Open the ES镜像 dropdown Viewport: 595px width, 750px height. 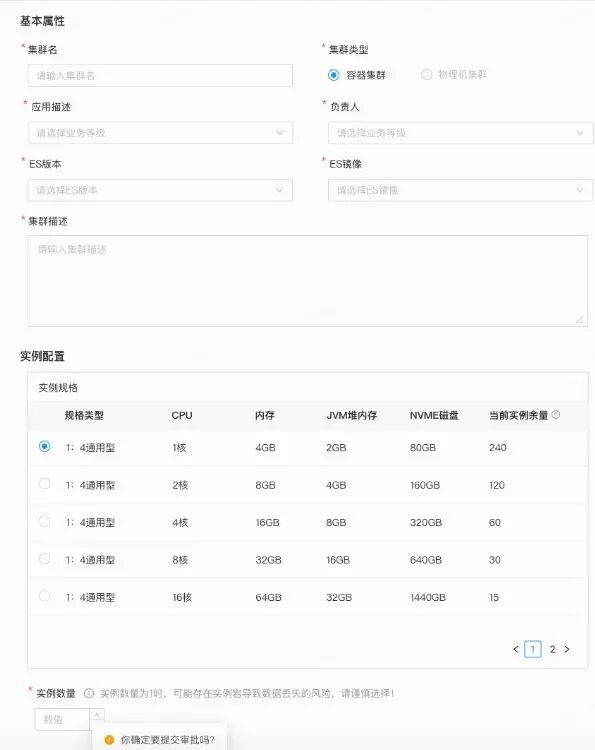460,190
